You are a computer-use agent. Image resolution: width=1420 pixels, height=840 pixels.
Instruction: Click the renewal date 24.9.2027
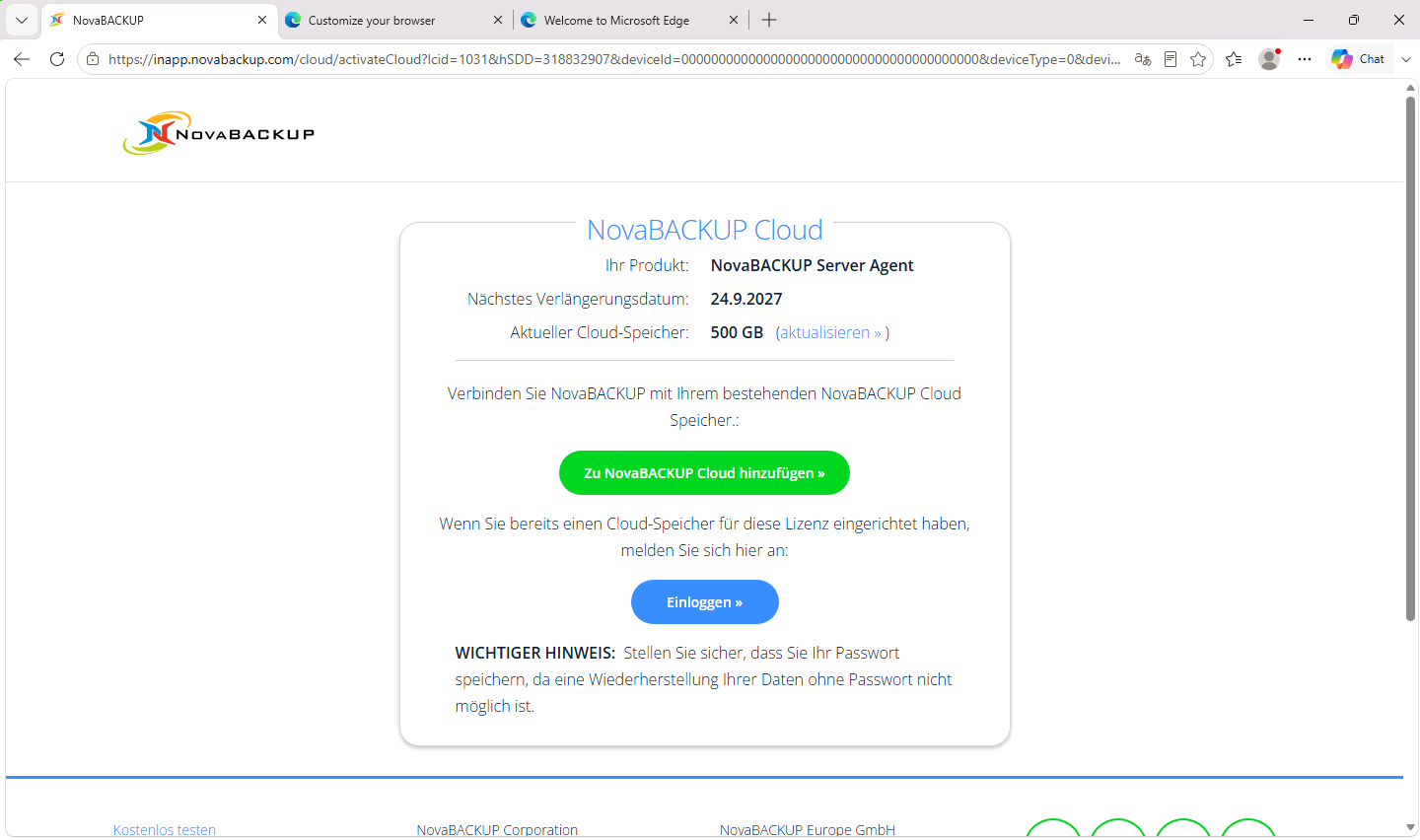coord(746,299)
